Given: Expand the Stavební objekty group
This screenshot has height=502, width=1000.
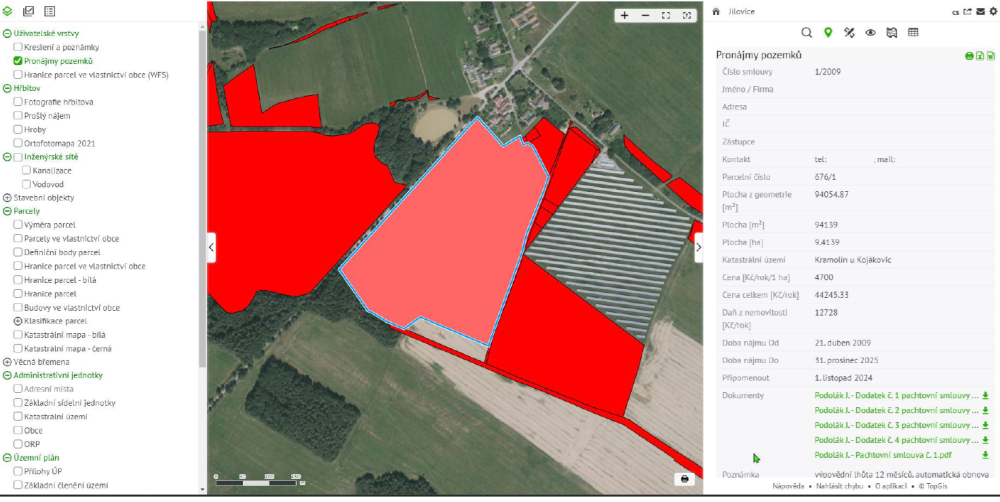Looking at the screenshot, I should 7,198.
